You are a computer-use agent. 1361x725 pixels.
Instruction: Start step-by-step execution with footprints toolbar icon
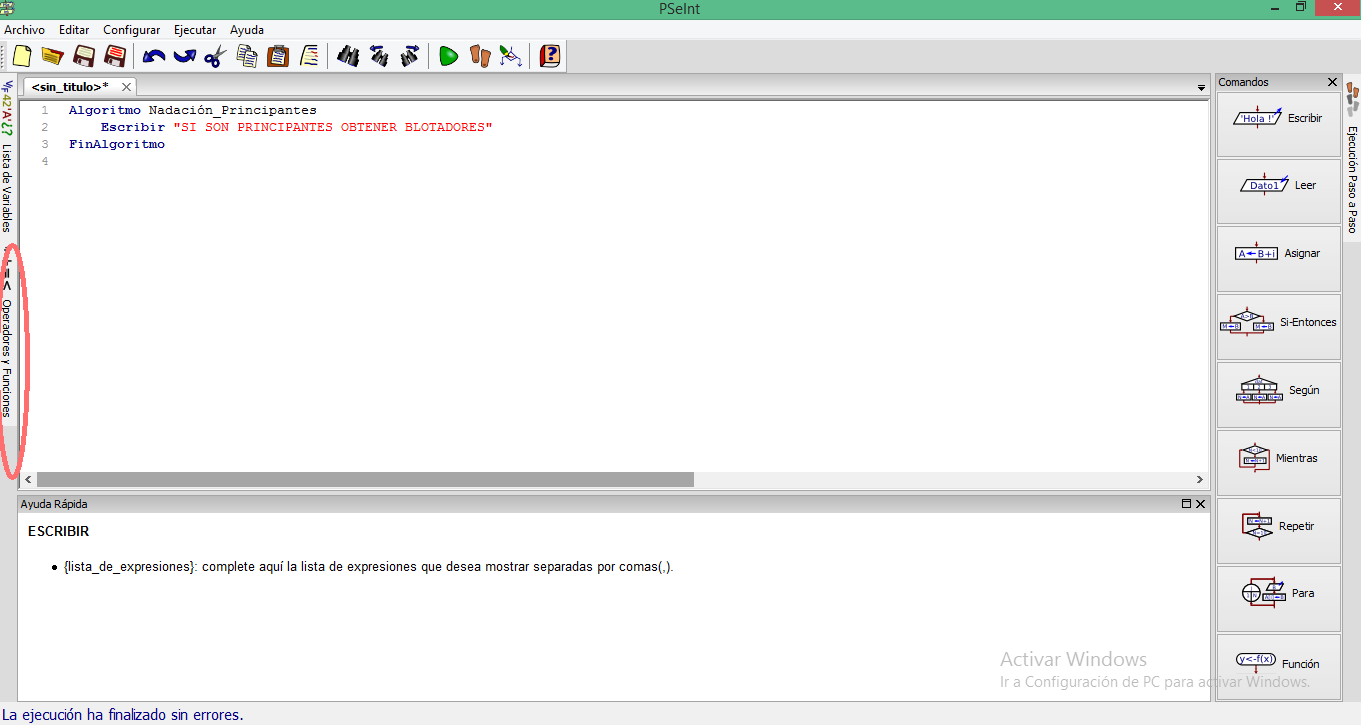pos(479,56)
